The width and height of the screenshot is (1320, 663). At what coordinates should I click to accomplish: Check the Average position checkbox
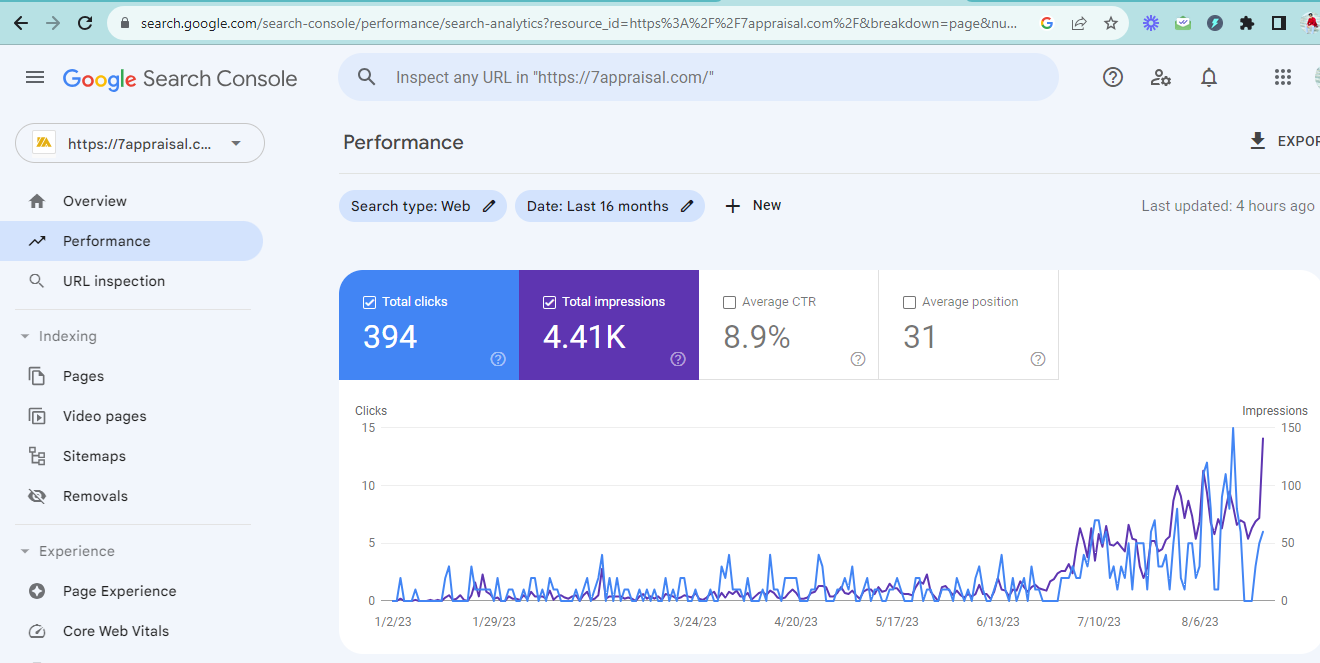tap(909, 302)
